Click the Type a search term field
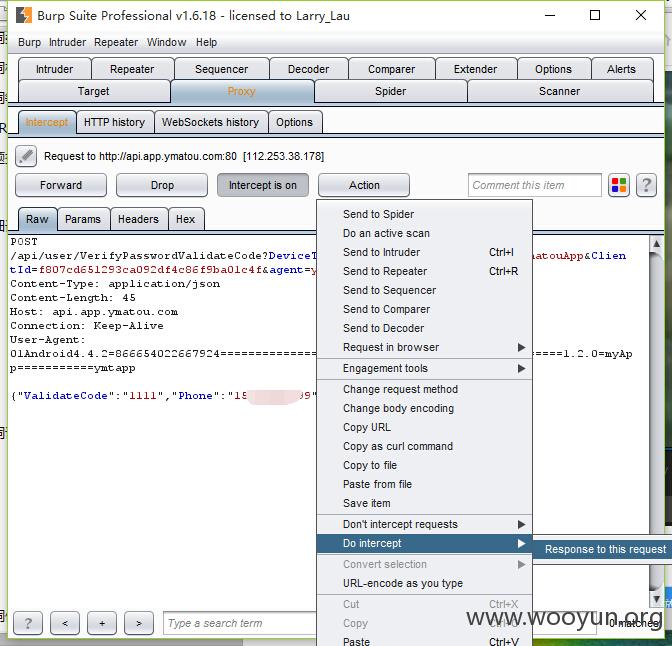Image resolution: width=672 pixels, height=646 pixels. 240,623
